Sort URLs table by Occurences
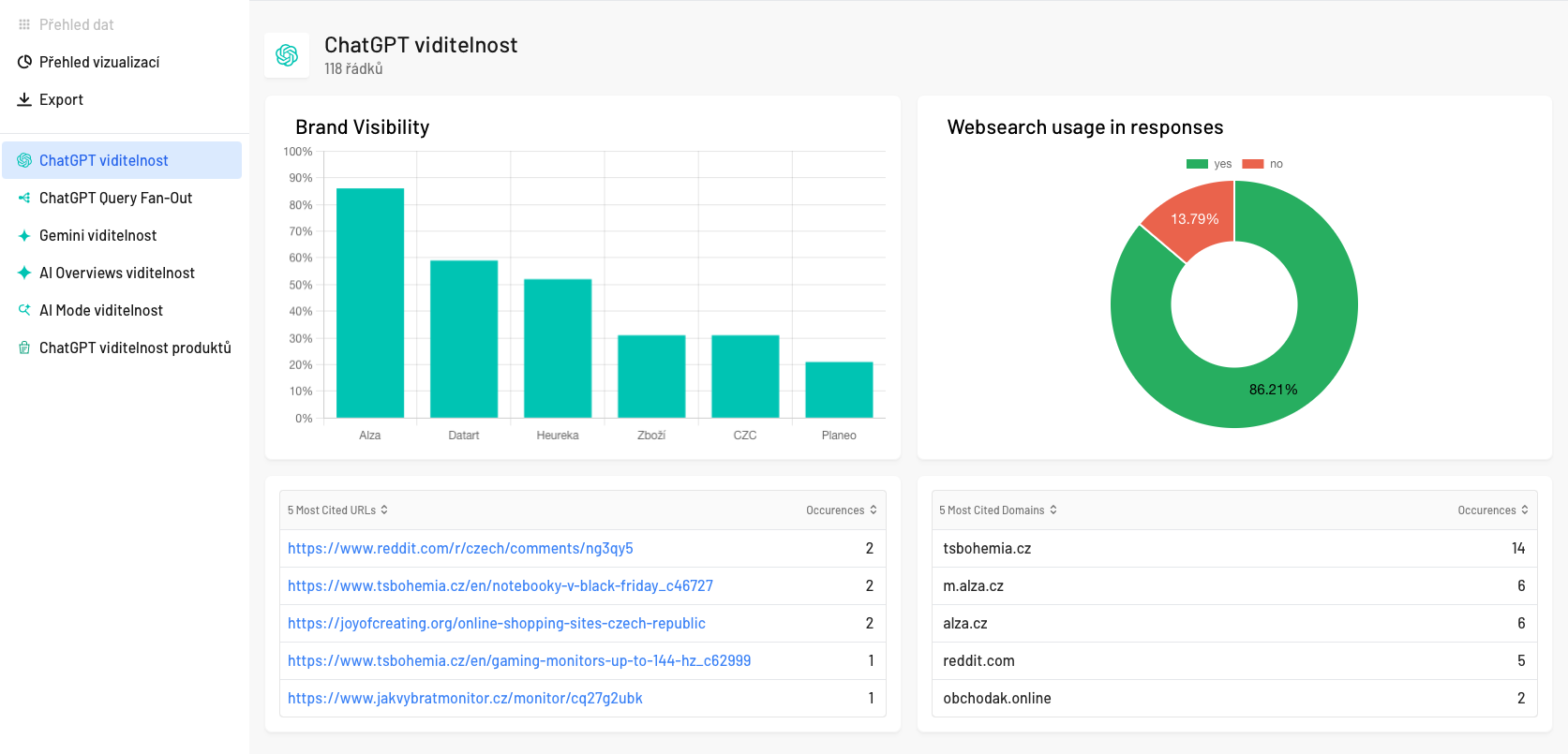 [x=841, y=510]
